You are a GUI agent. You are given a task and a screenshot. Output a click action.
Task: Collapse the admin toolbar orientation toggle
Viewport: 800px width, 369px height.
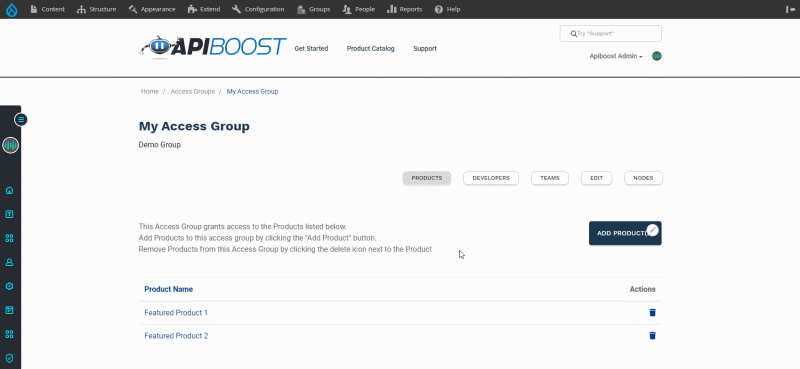(790, 9)
